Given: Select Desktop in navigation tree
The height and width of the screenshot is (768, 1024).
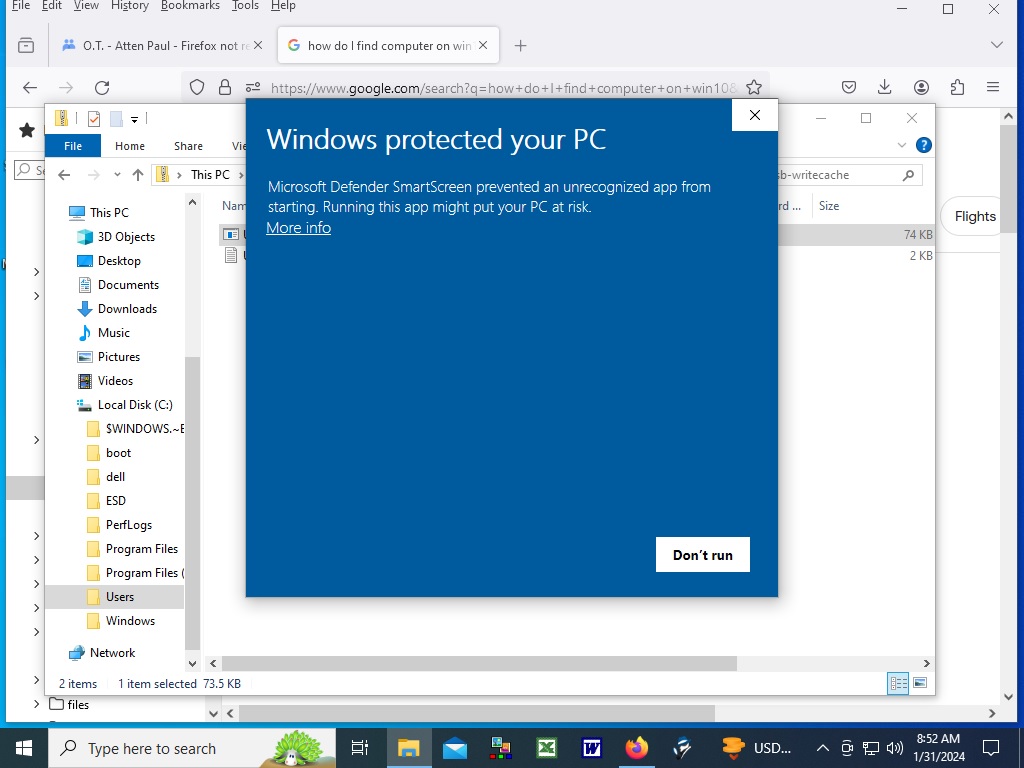Looking at the screenshot, I should (119, 261).
